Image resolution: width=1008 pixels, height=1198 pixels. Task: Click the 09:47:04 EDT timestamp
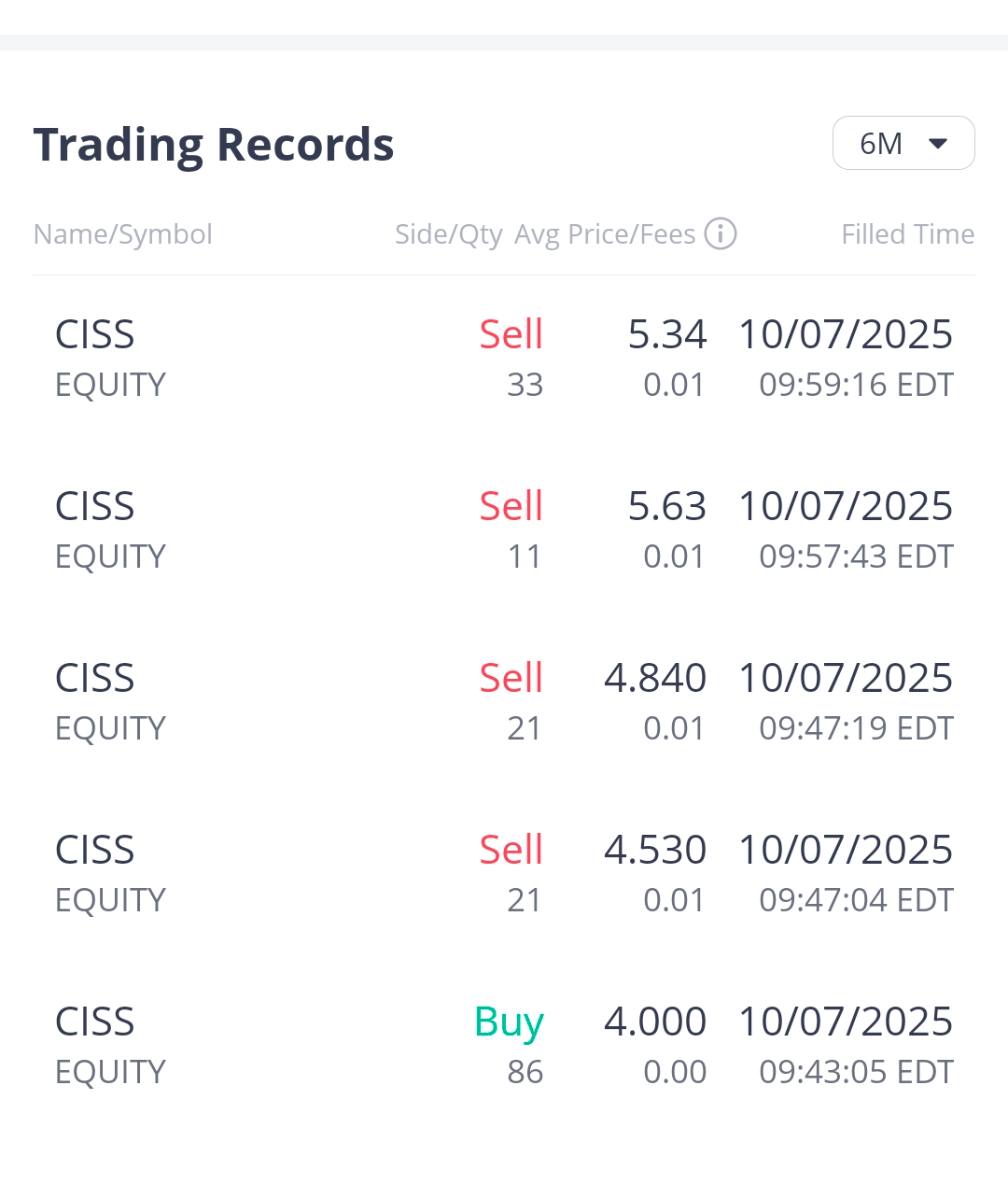pos(856,900)
